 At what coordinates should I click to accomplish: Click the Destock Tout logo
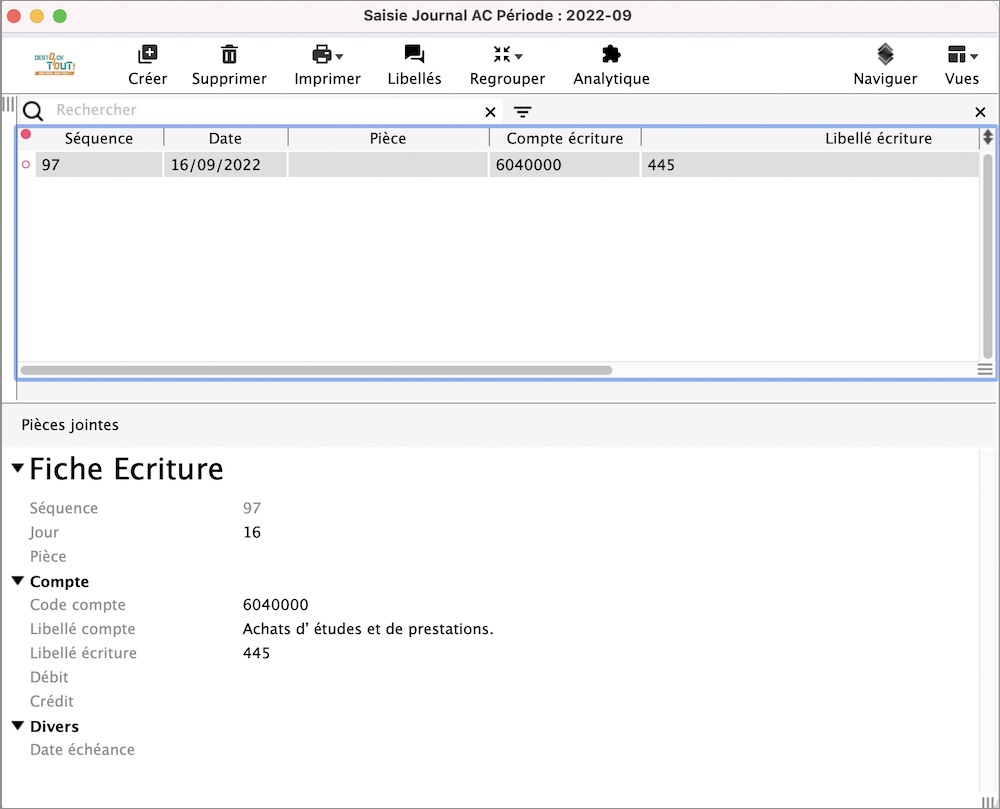(55, 64)
